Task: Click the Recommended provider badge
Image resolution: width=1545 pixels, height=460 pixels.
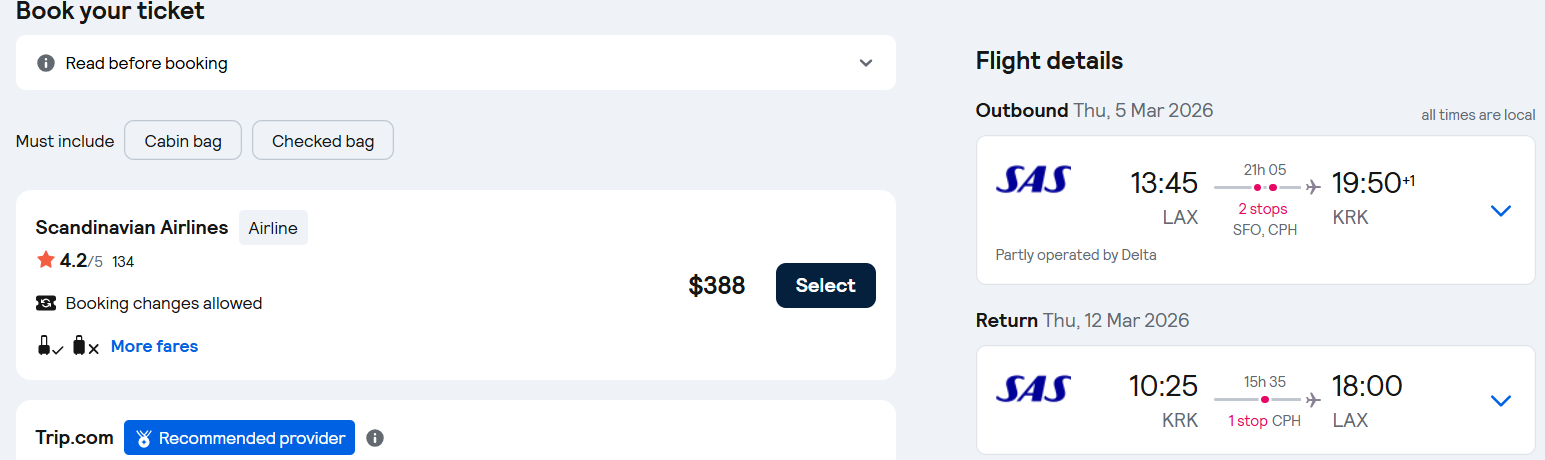Action: pyautogui.click(x=239, y=438)
